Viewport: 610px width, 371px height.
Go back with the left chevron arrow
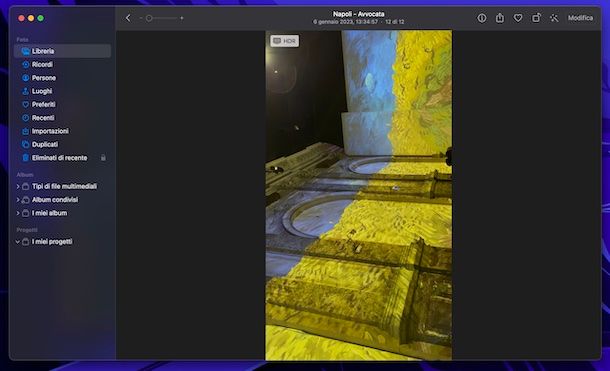point(128,18)
